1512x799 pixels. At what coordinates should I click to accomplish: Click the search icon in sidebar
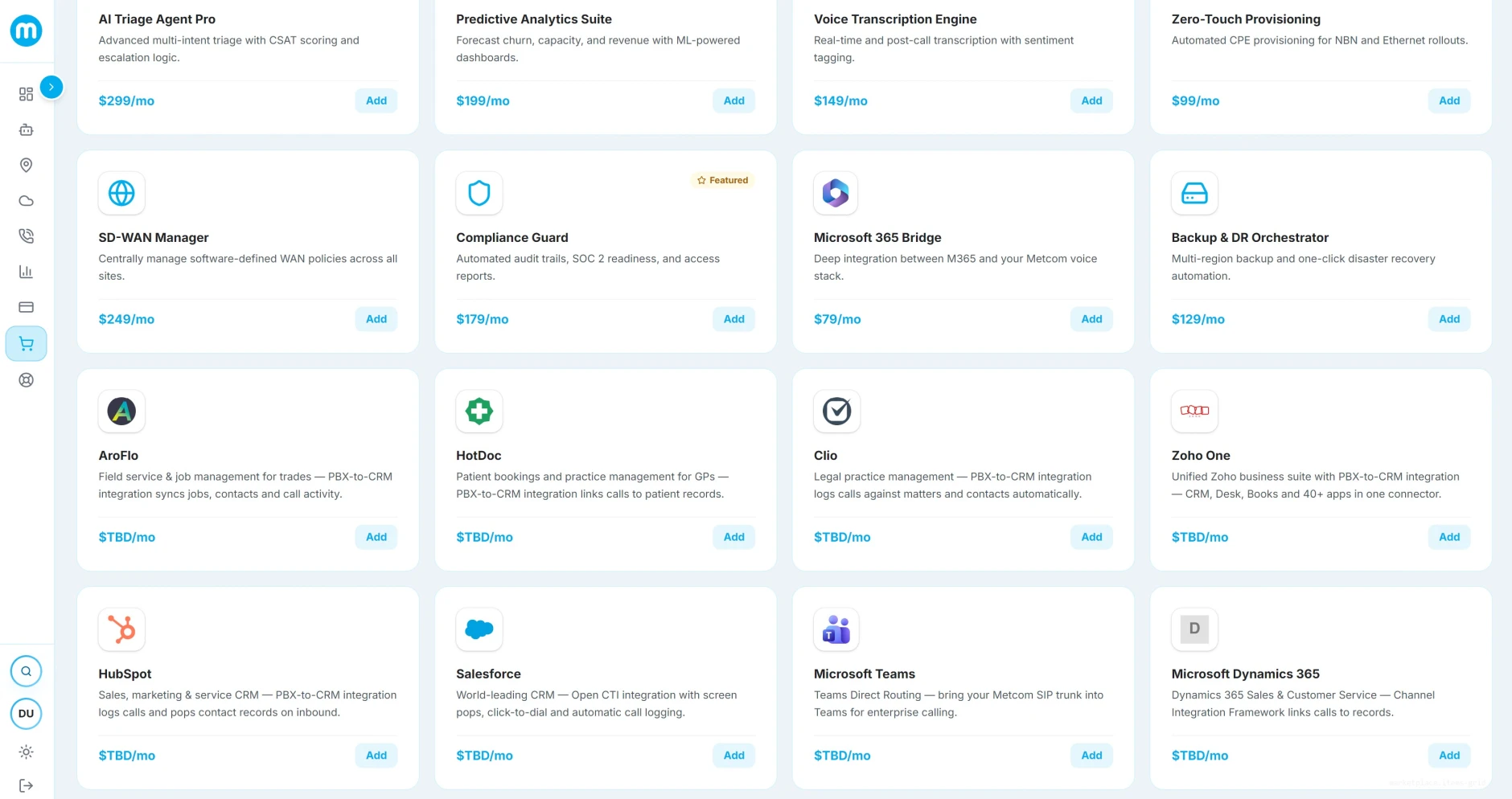(26, 671)
